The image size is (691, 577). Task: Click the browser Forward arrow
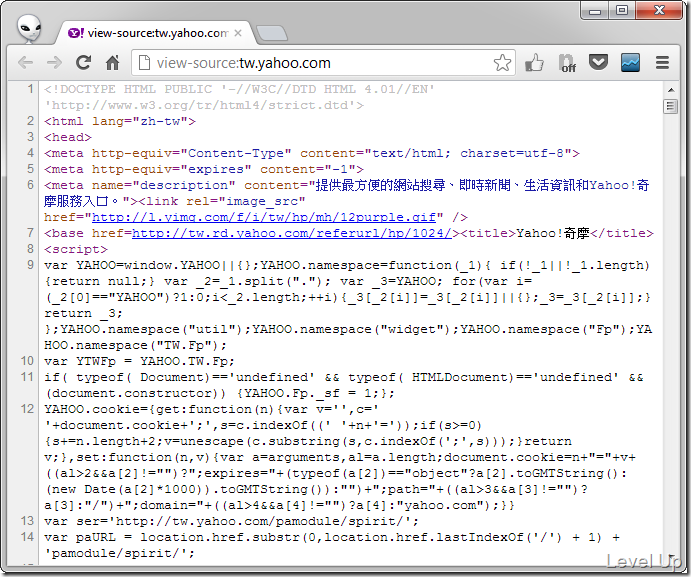(54, 63)
